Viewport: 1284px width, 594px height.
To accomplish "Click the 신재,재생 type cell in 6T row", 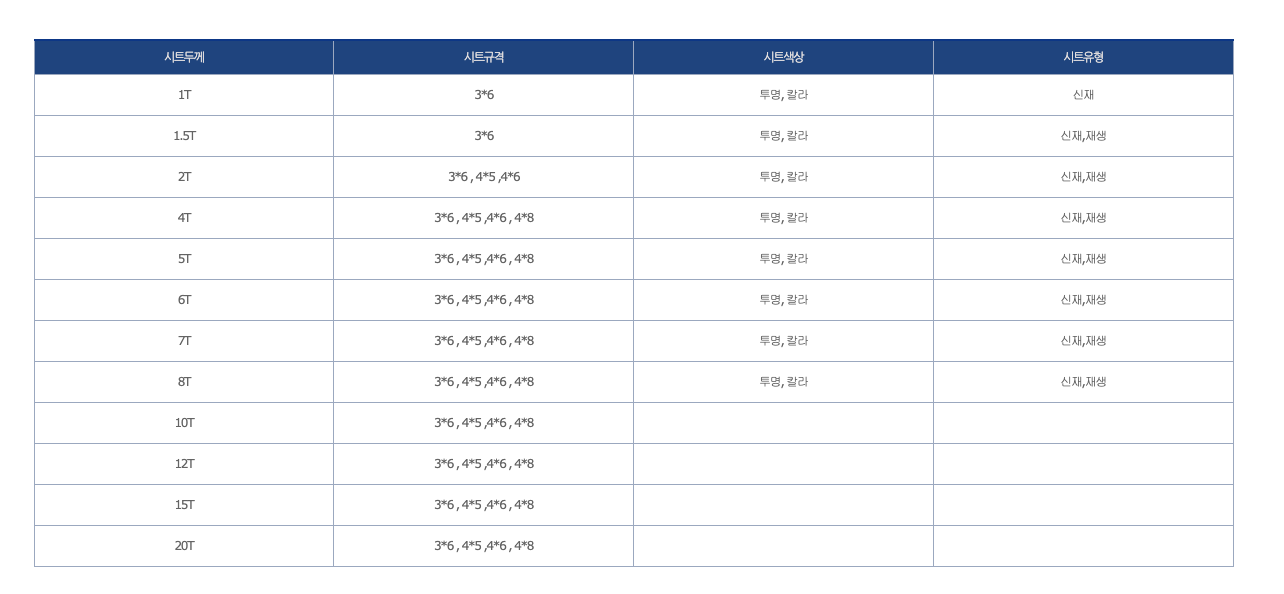I will coord(1083,300).
